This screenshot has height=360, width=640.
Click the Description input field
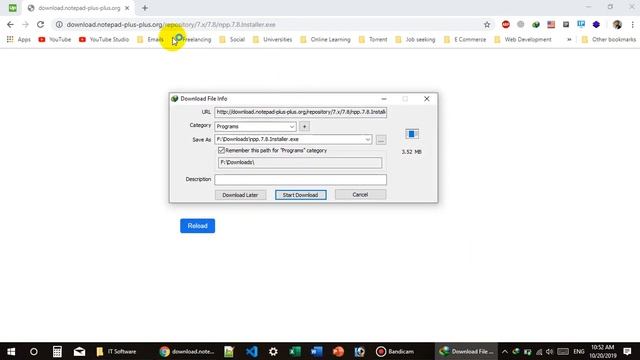300,179
